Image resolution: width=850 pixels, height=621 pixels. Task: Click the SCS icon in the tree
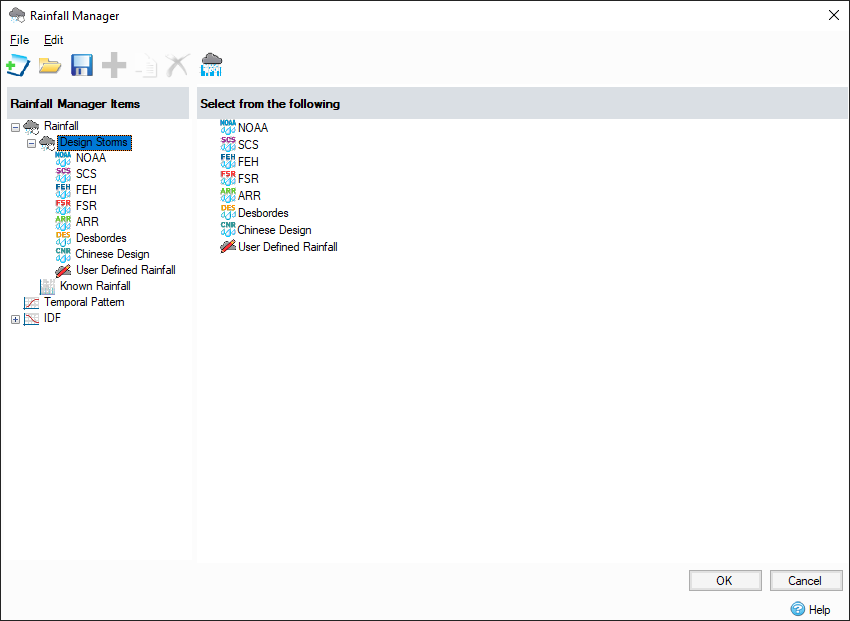63,174
